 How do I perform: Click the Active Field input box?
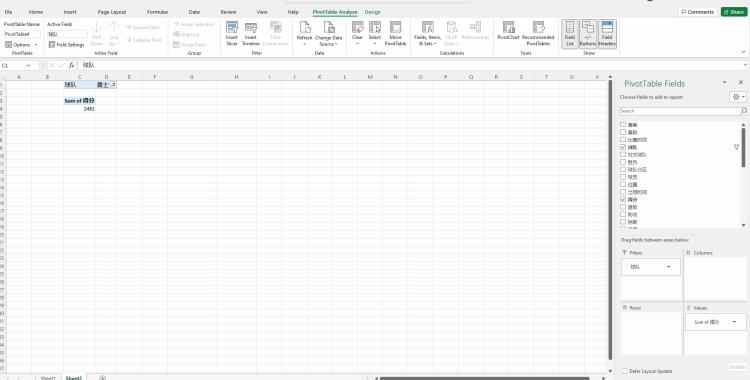[67, 34]
